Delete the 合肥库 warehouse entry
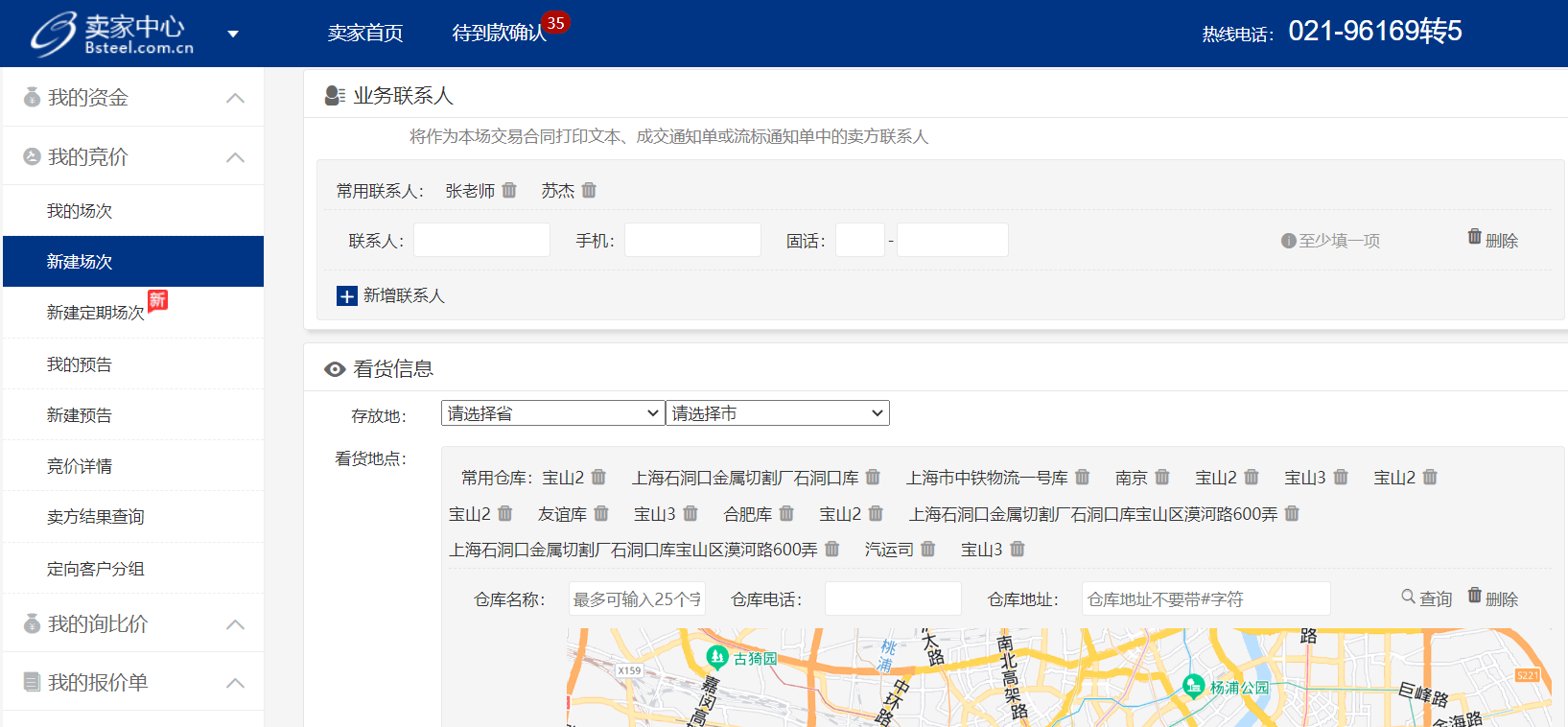This screenshot has width=1568, height=727. 786,514
